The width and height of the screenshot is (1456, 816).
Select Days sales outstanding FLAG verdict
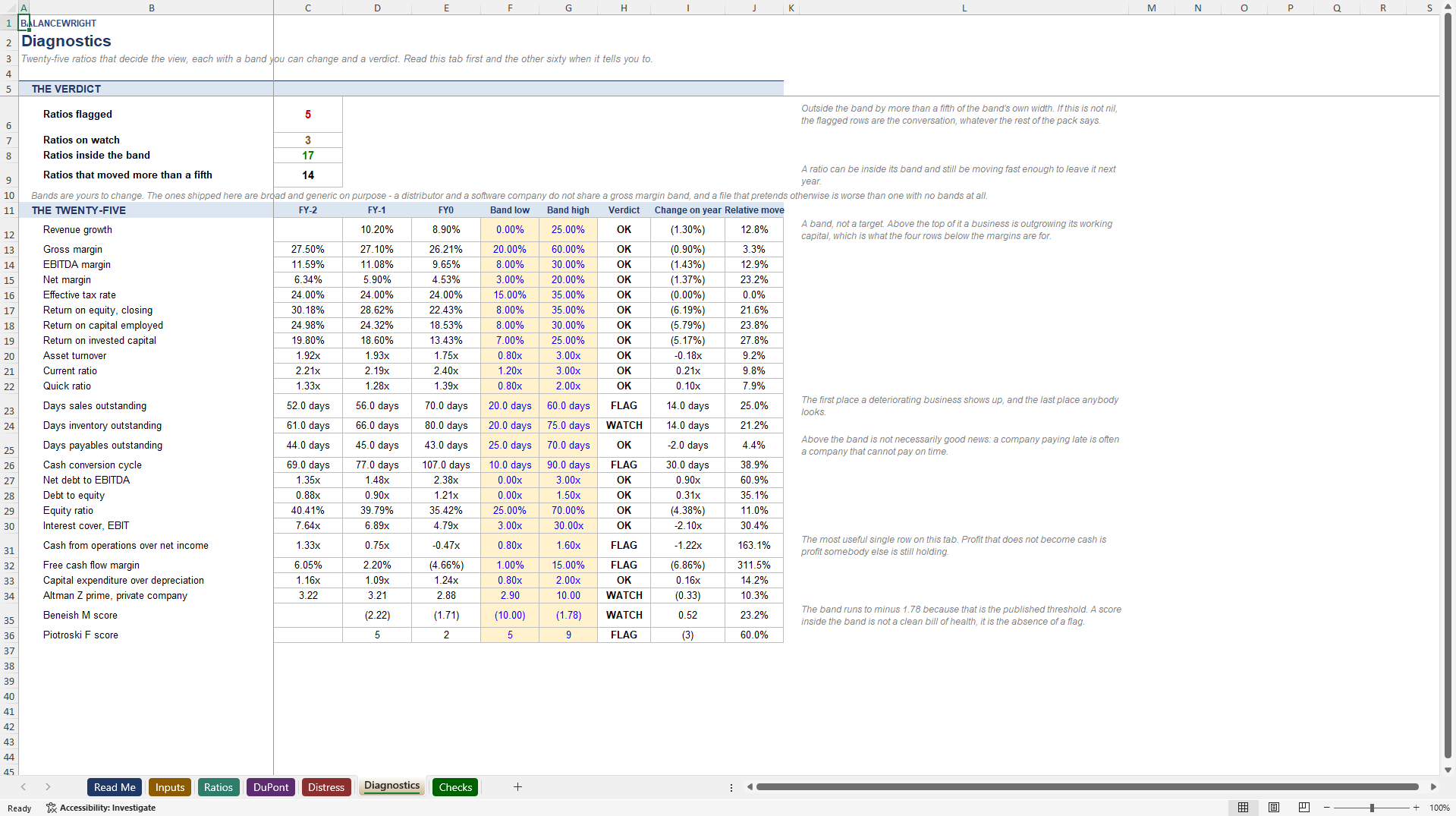(x=624, y=406)
